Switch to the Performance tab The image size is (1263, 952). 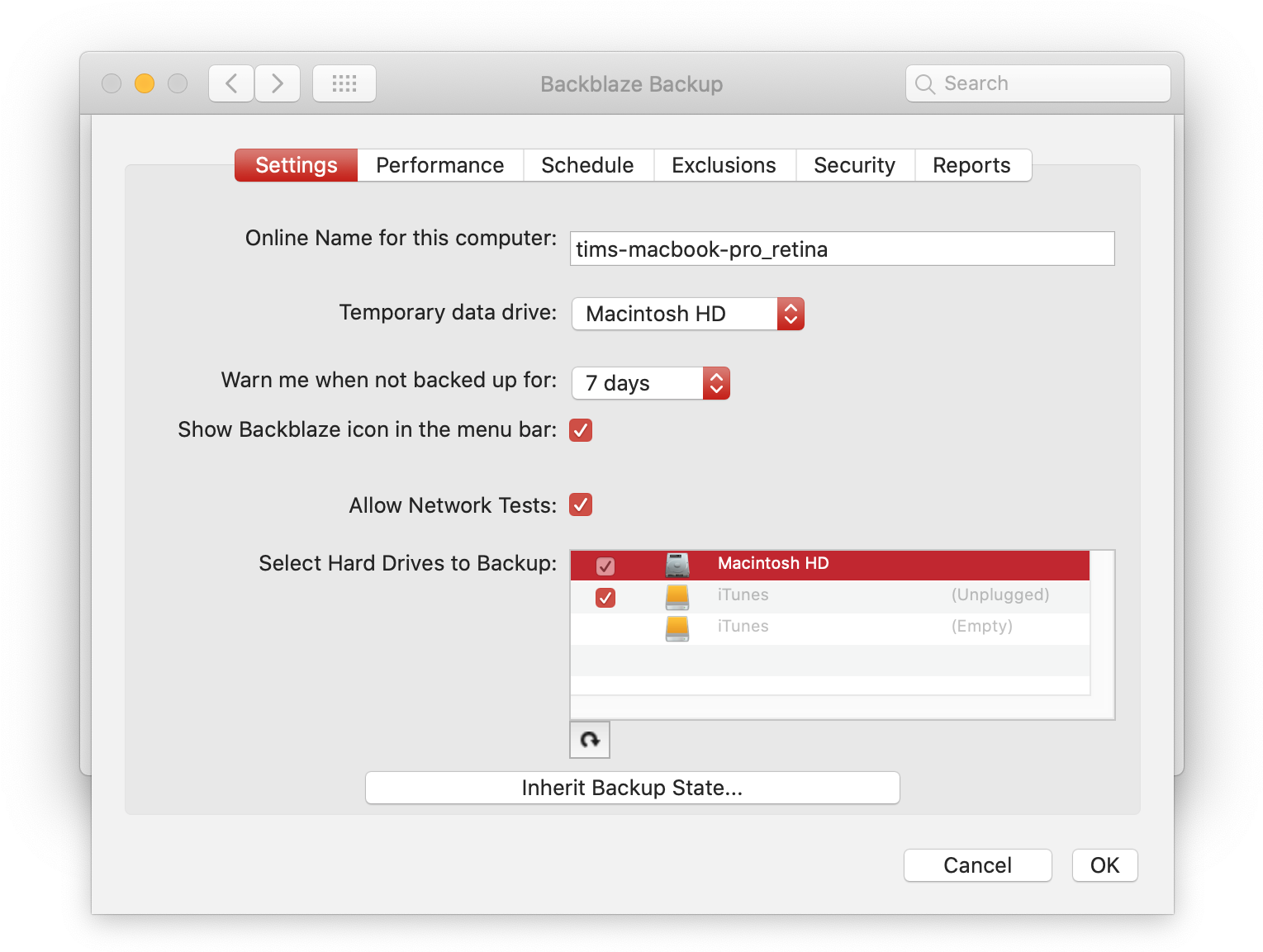(440, 165)
